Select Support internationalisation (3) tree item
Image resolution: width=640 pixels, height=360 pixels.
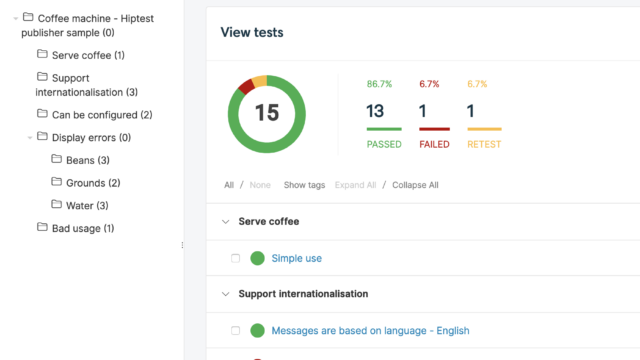coord(87,85)
